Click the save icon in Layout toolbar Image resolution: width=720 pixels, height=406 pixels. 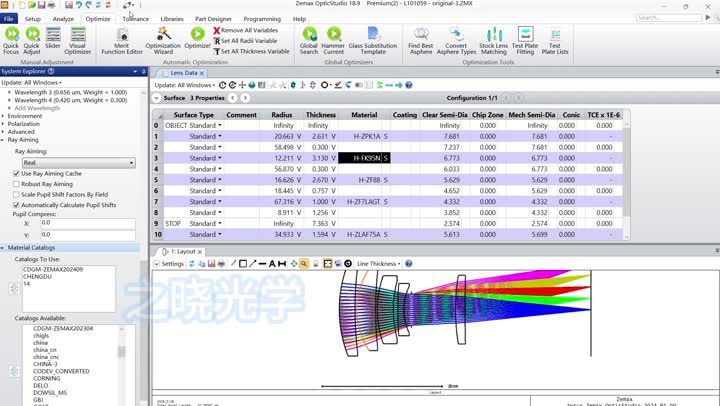(211, 264)
